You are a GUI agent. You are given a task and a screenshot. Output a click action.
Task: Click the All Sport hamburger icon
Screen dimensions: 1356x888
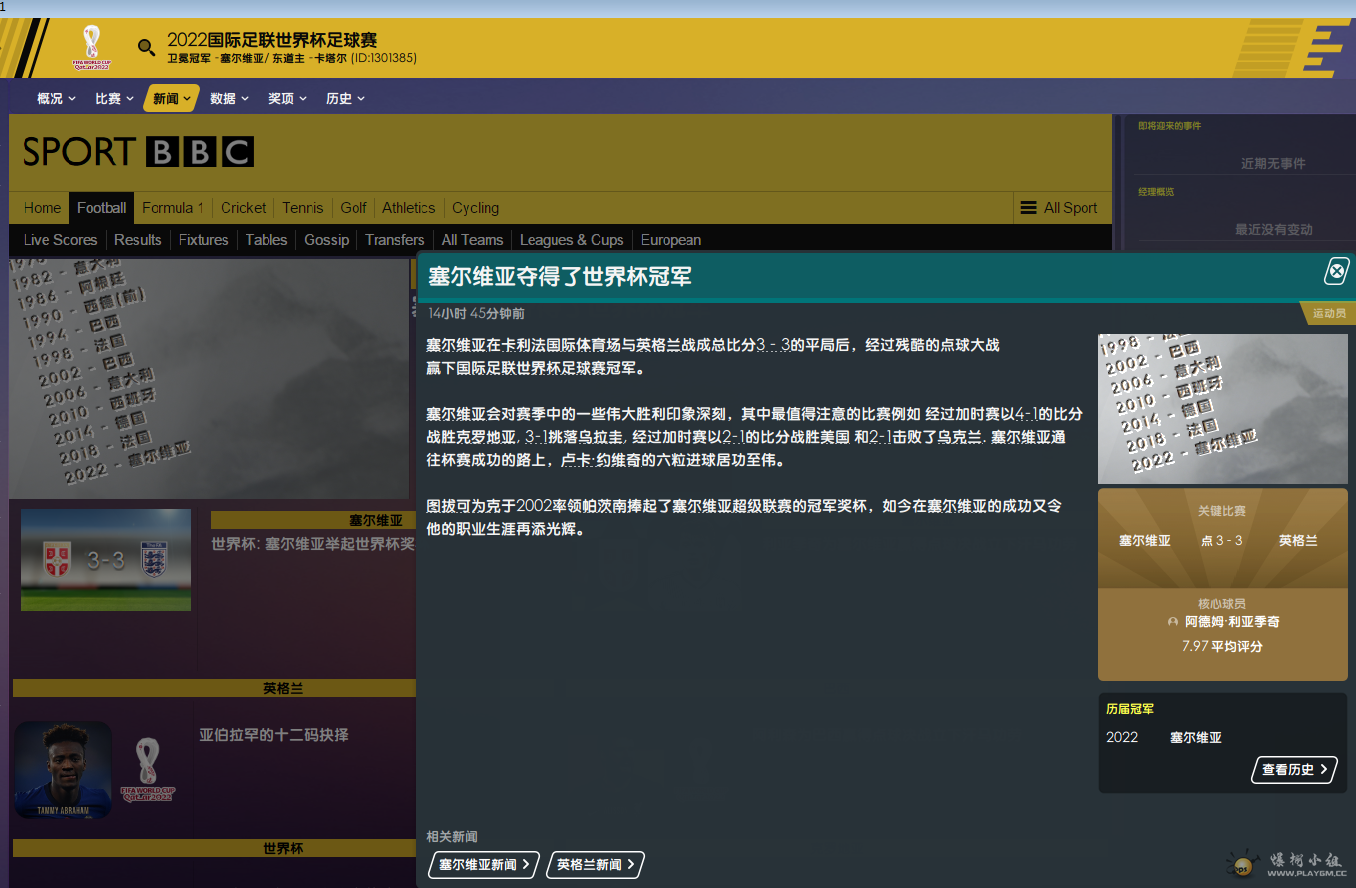click(1028, 208)
